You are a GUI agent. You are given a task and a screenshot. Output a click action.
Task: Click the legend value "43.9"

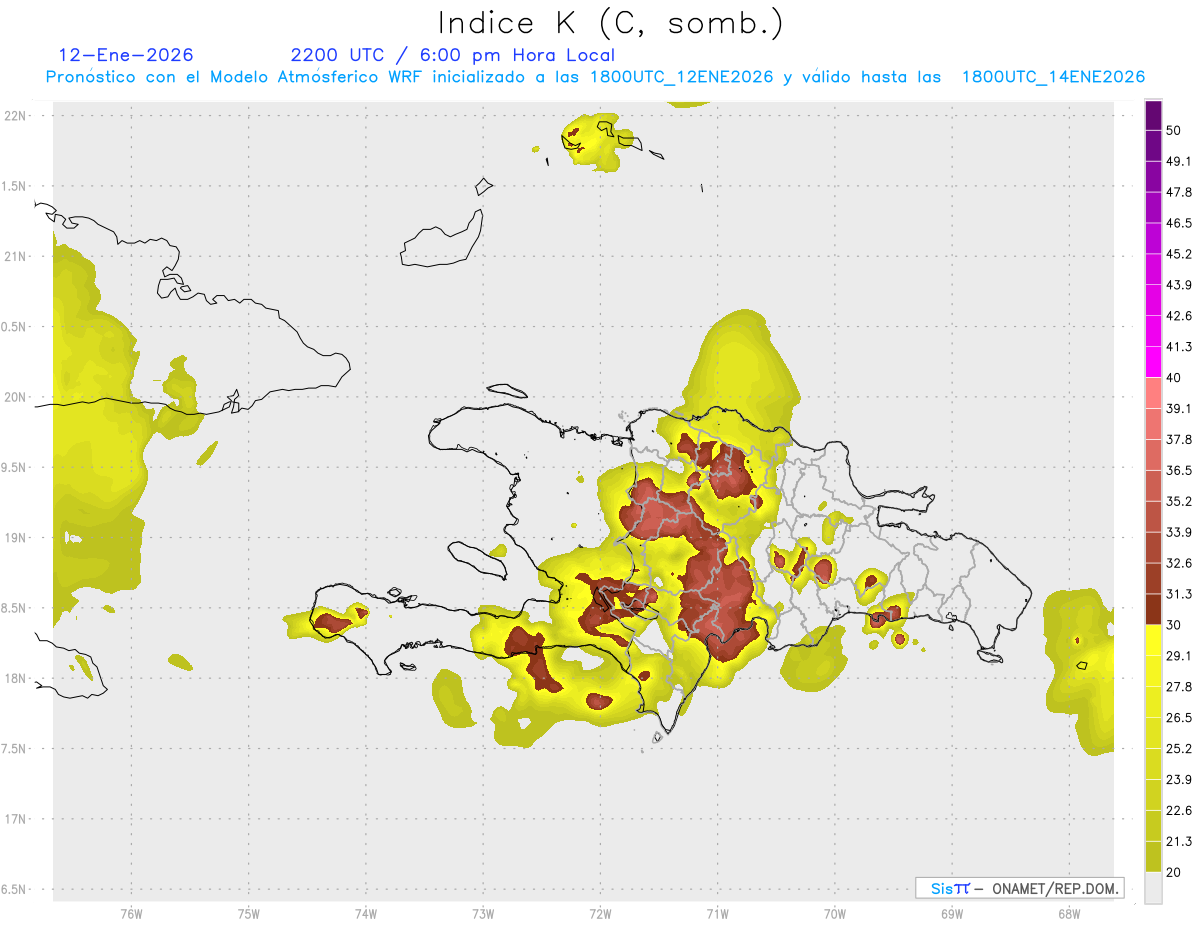(x=1179, y=285)
